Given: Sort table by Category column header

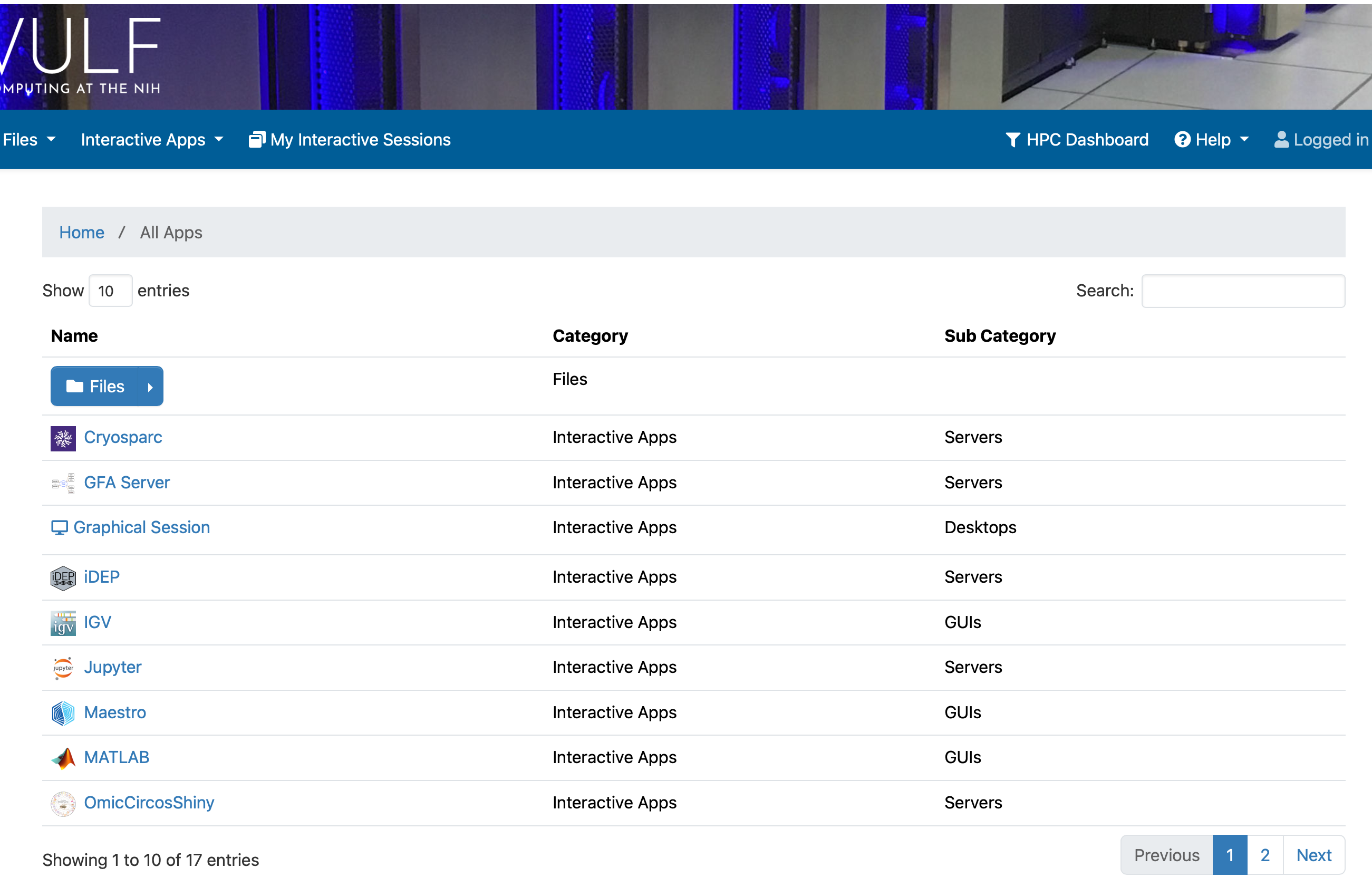Looking at the screenshot, I should 590,336.
